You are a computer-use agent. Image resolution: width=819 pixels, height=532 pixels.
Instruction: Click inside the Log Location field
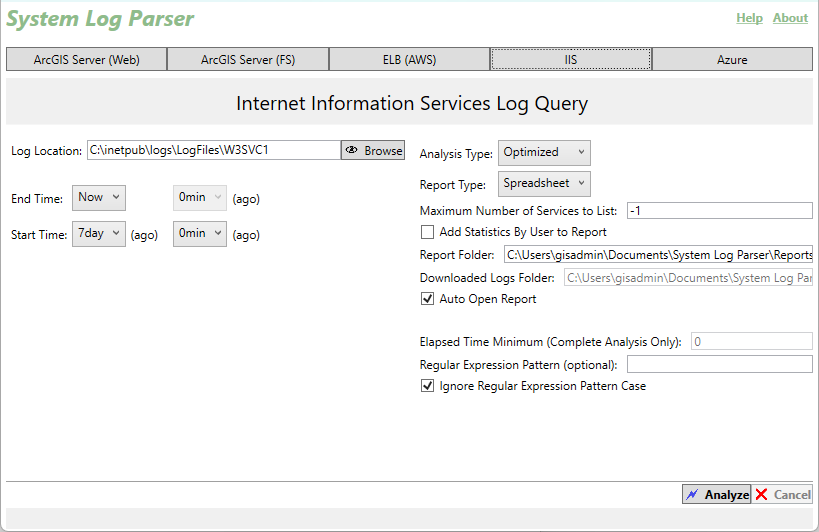pos(214,150)
